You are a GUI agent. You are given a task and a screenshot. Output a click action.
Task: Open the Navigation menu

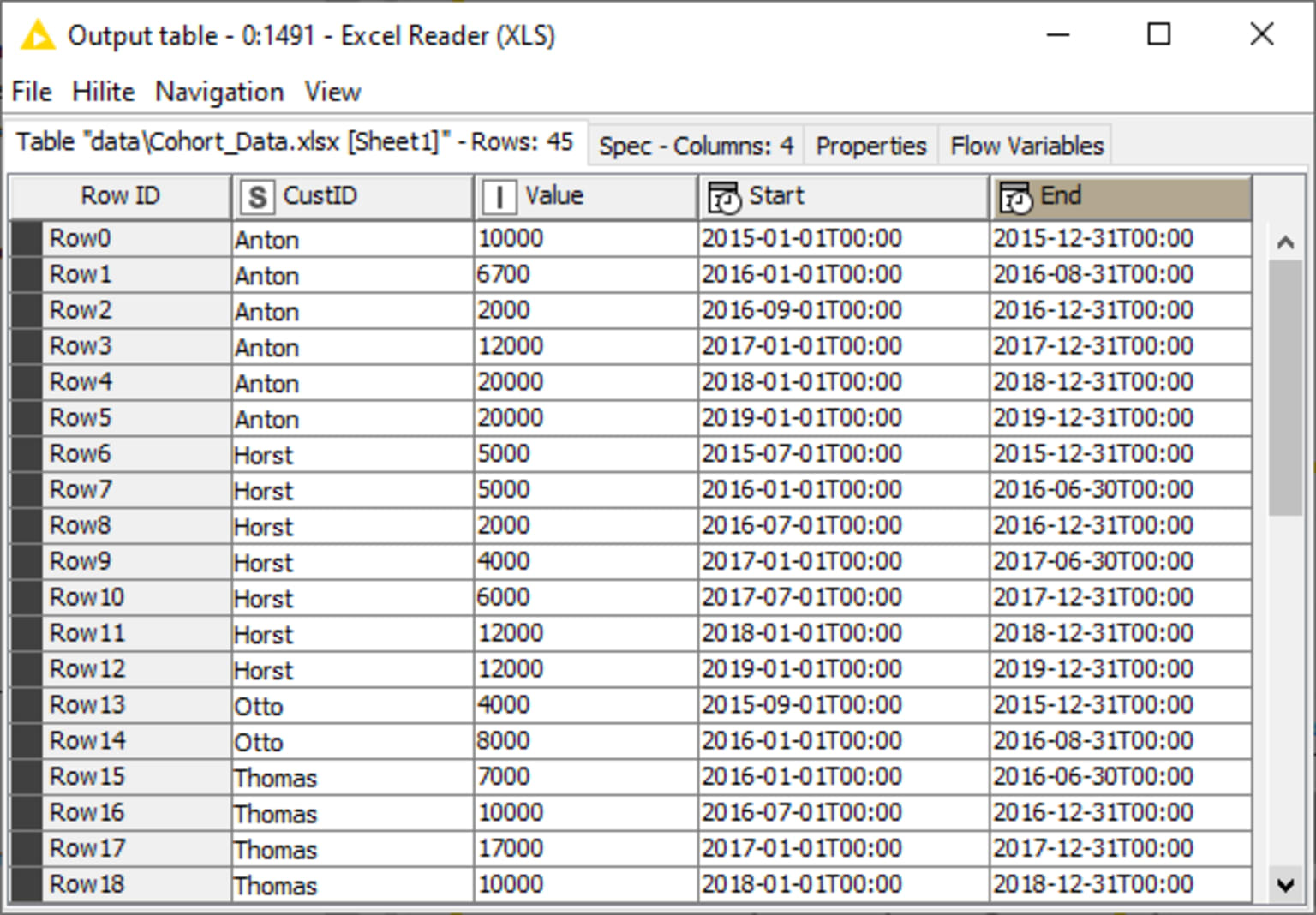219,92
